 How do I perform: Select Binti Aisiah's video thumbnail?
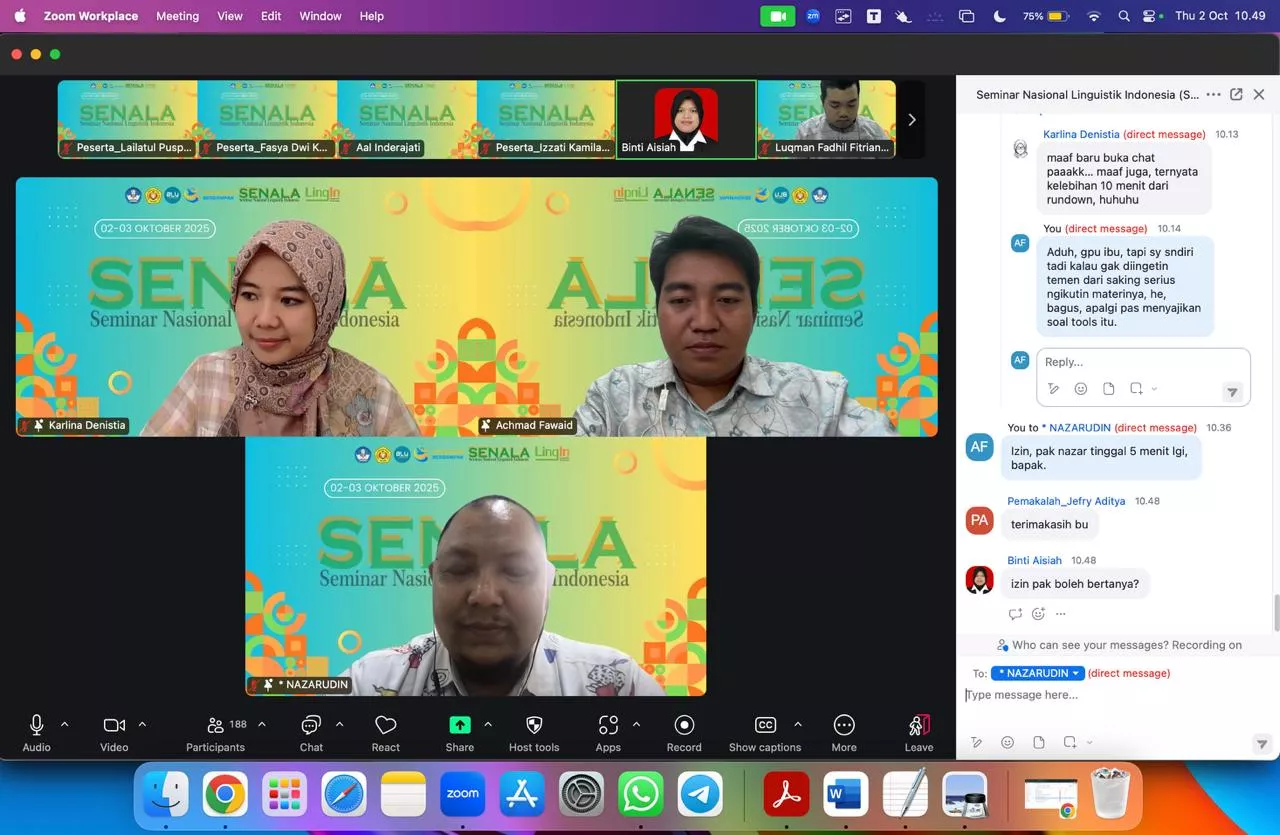pos(686,120)
